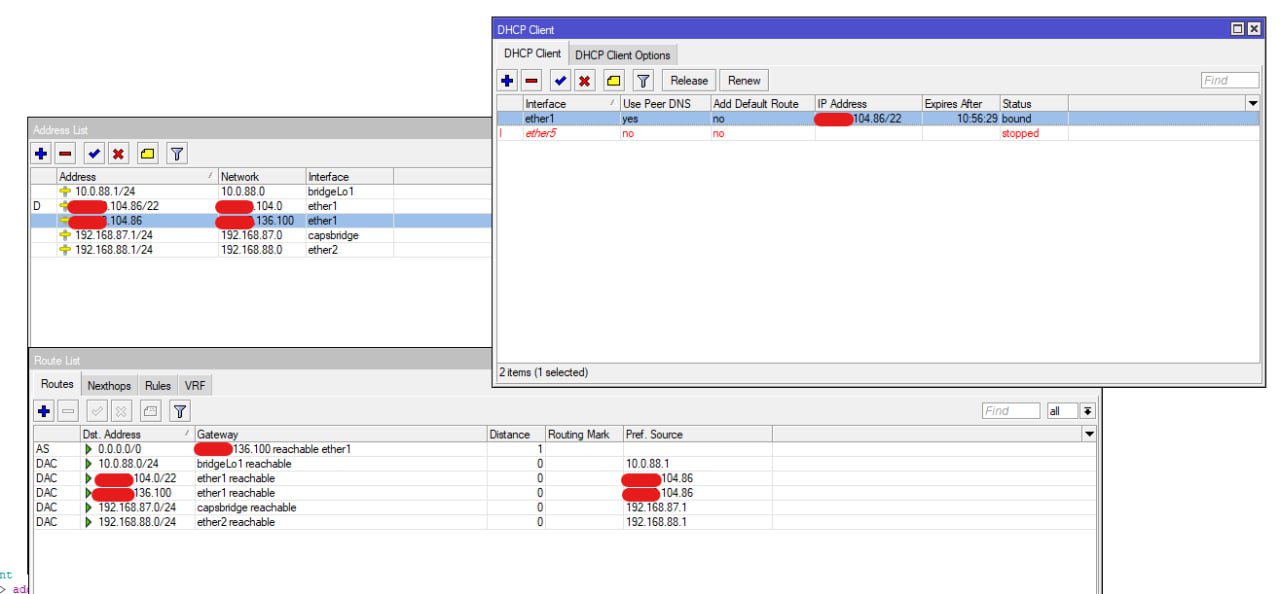Select route 192.168.88.0/24 row
The width and height of the screenshot is (1280, 594).
(x=565, y=522)
